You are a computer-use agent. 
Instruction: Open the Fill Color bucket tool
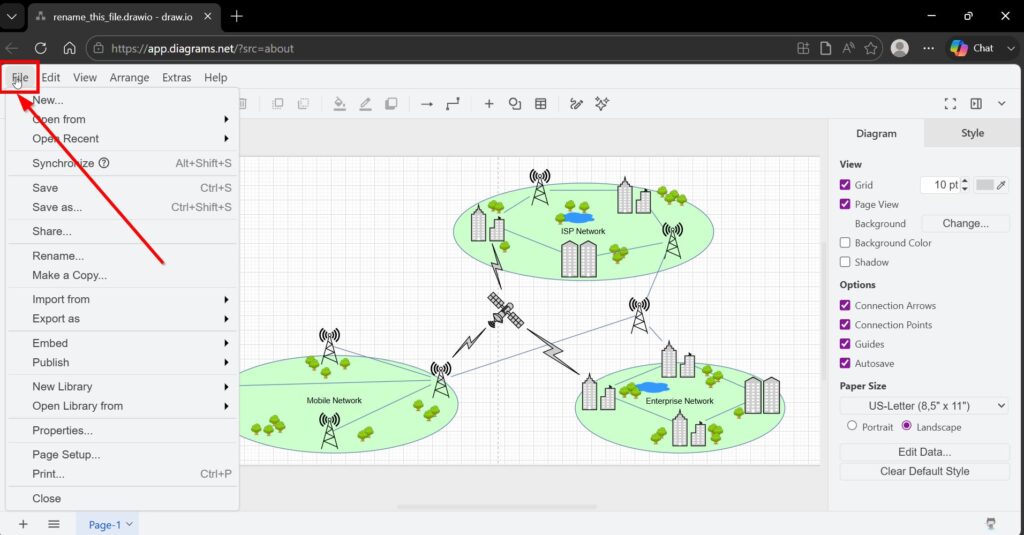(x=340, y=104)
